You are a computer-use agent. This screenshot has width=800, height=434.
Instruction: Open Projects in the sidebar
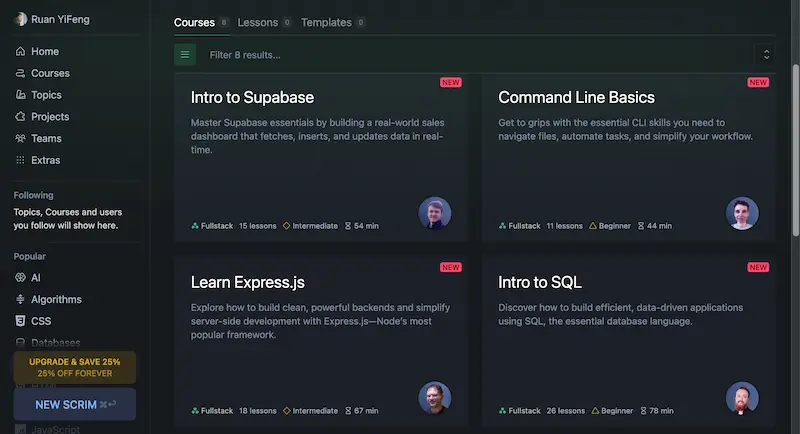click(42, 117)
